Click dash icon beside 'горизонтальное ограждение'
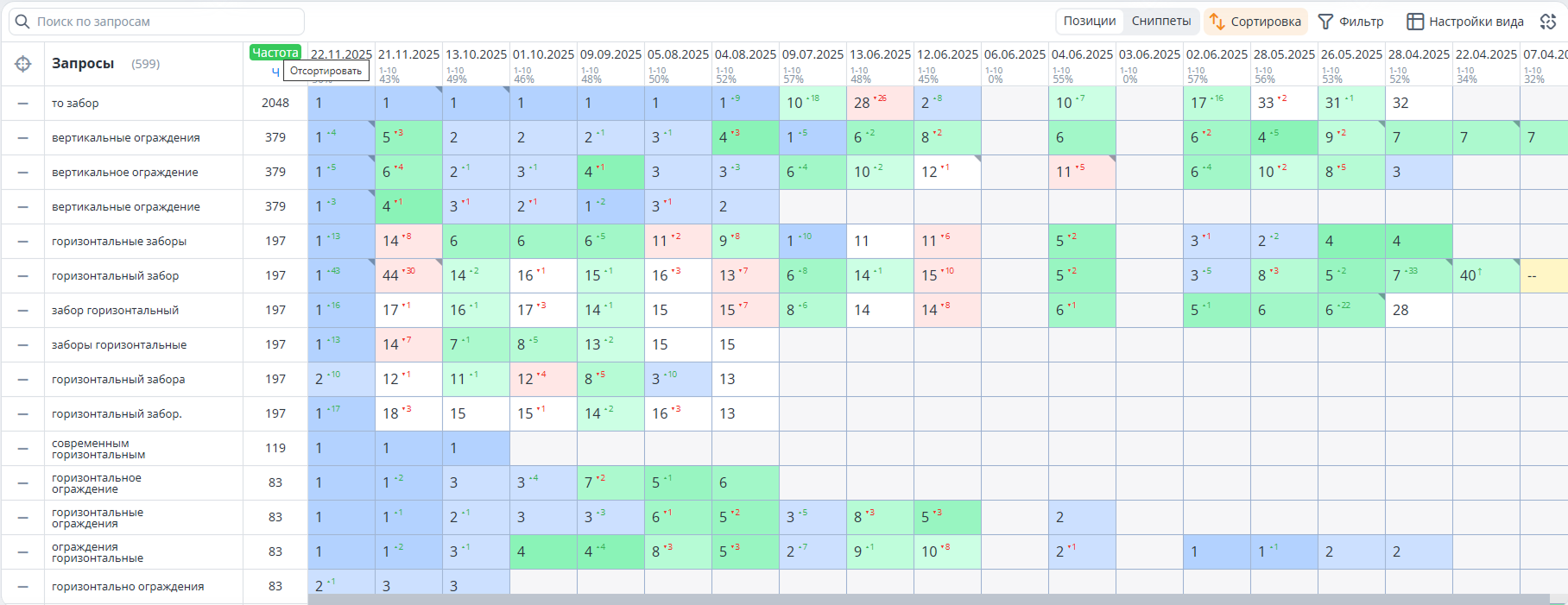Viewport: 1568px width, 605px height. (23, 483)
